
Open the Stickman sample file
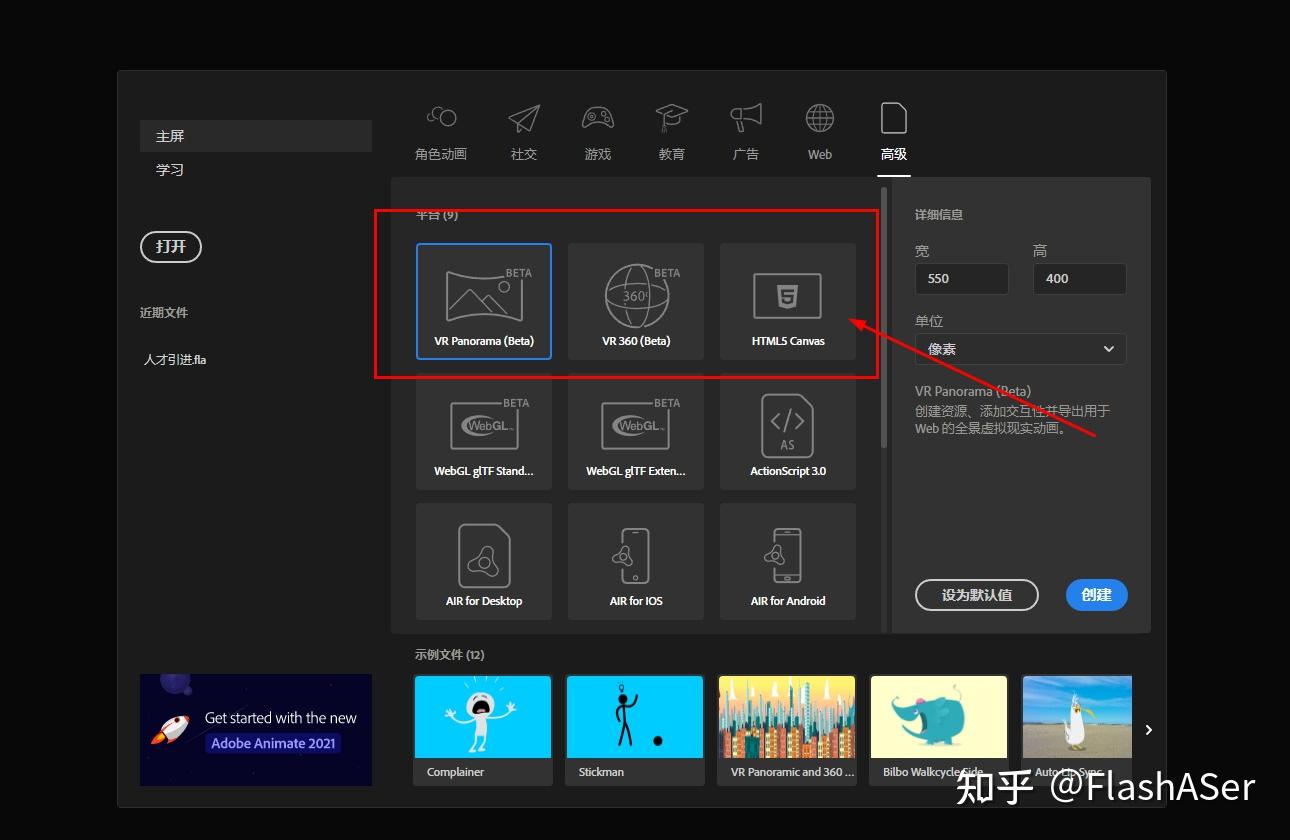pos(634,716)
